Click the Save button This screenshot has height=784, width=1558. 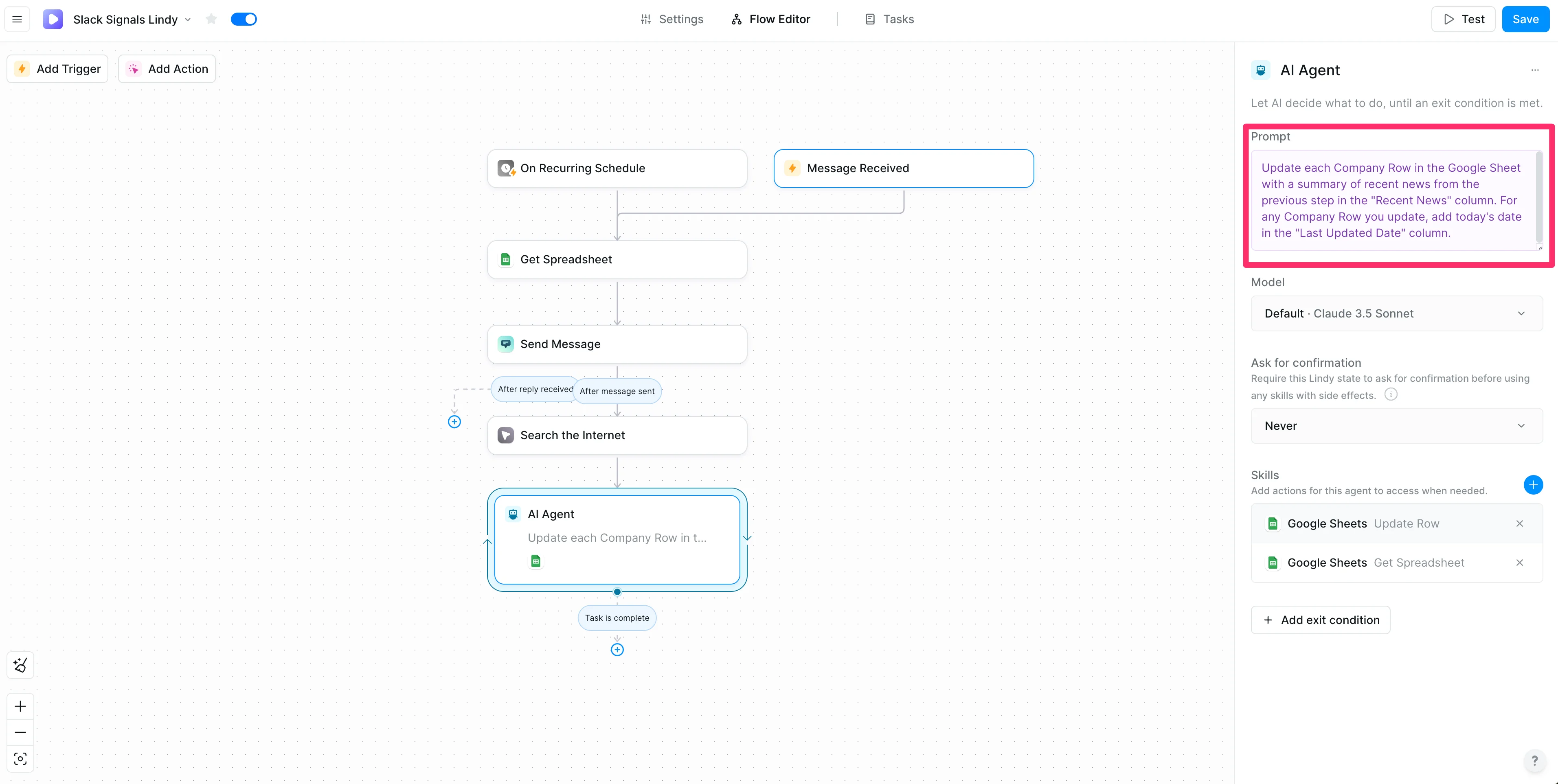point(1525,20)
